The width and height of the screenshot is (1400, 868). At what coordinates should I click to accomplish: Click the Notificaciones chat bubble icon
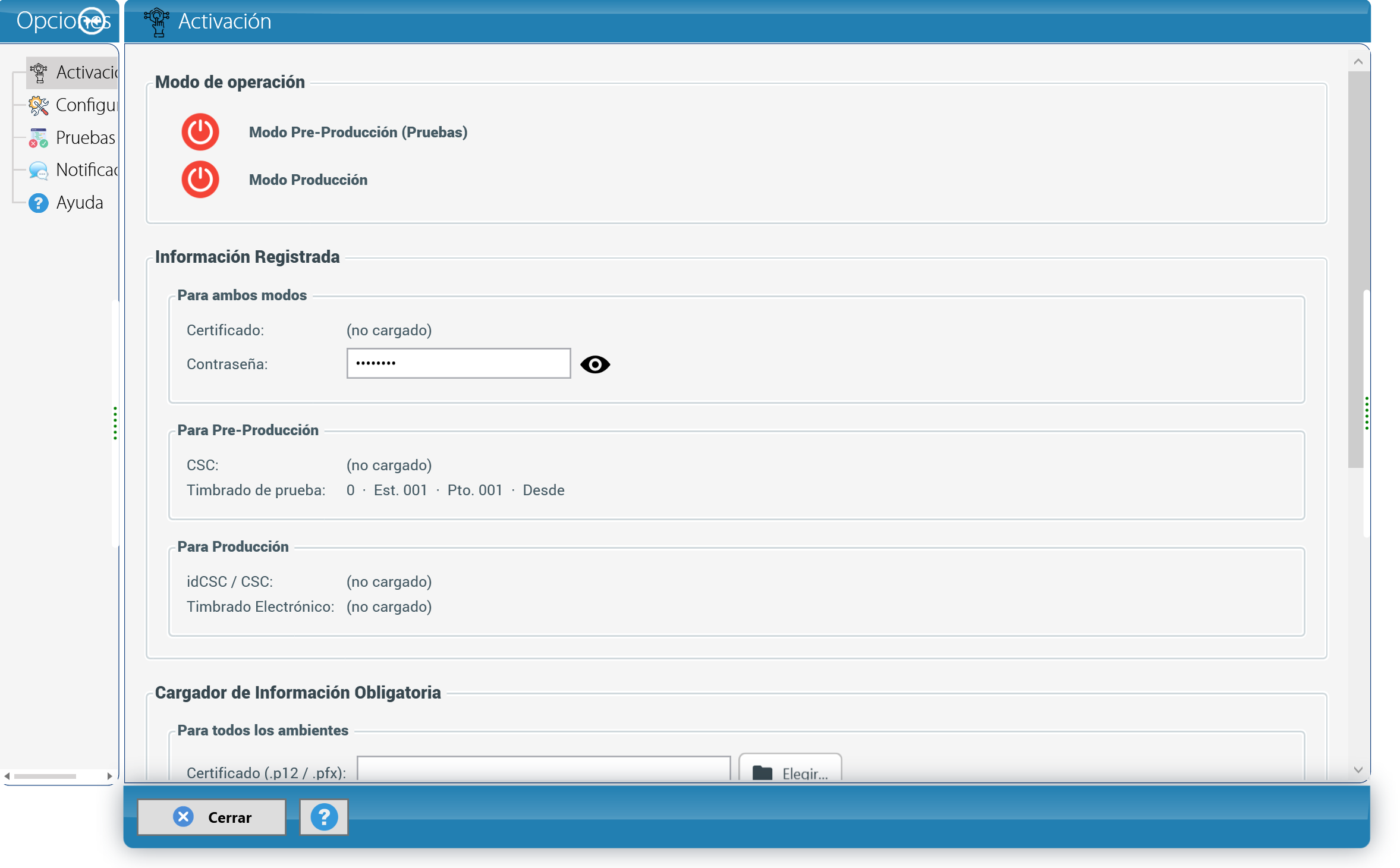39,171
